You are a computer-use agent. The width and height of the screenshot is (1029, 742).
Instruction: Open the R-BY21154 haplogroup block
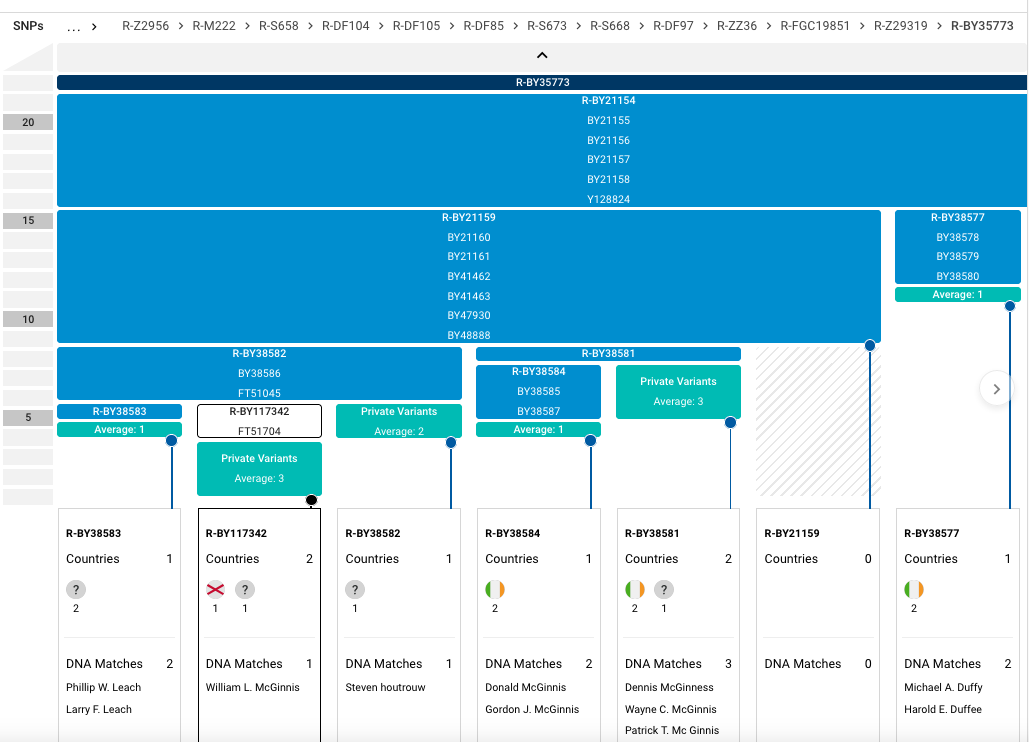[542, 150]
